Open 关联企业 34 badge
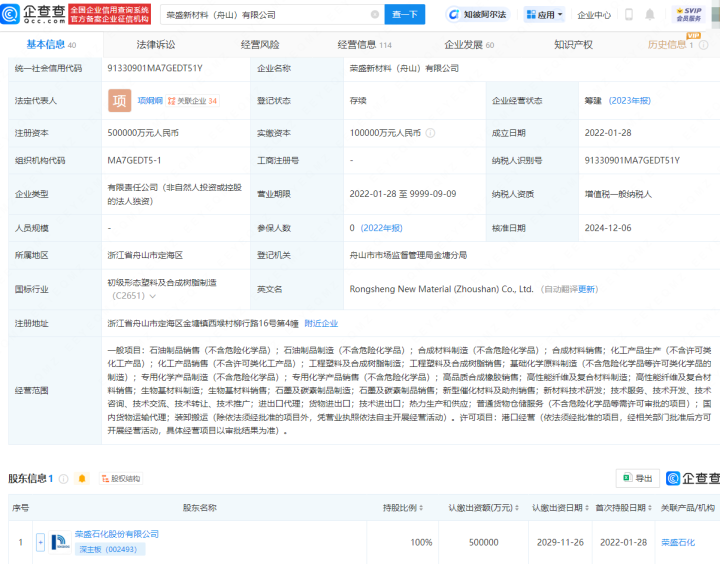Viewport: 720px width, 564px height. pyautogui.click(x=192, y=101)
